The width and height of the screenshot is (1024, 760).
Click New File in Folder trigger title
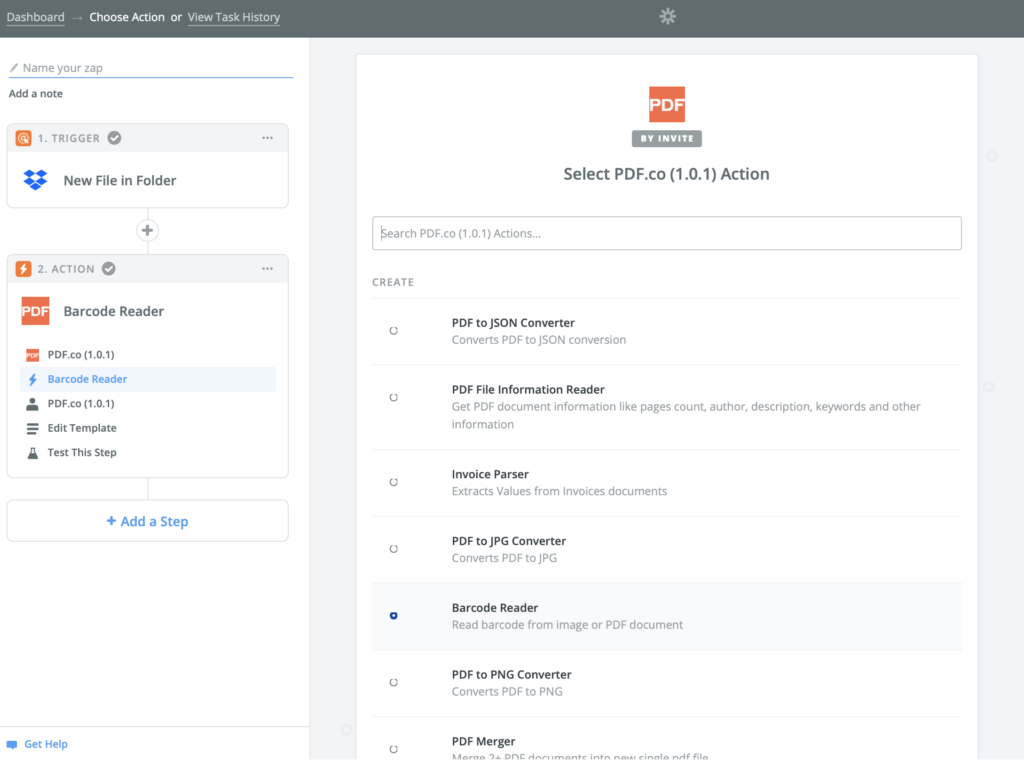coord(120,180)
